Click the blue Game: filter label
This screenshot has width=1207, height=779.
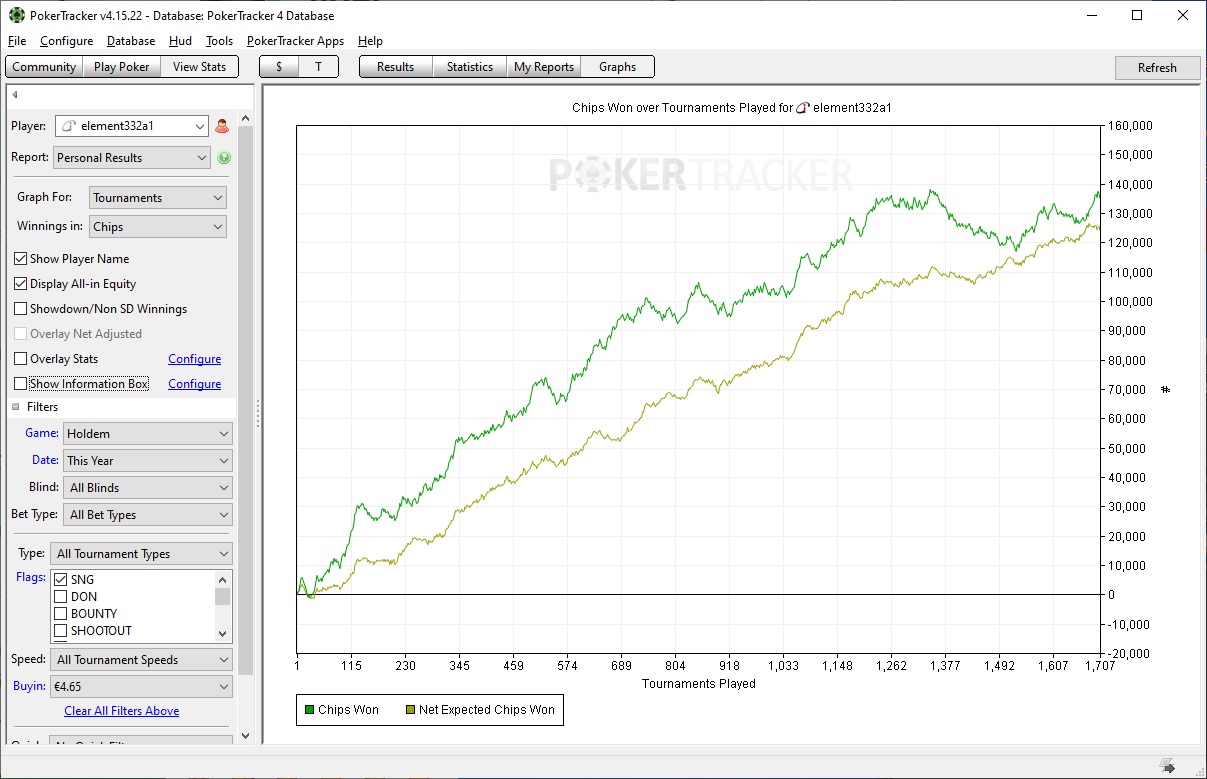[x=42, y=433]
